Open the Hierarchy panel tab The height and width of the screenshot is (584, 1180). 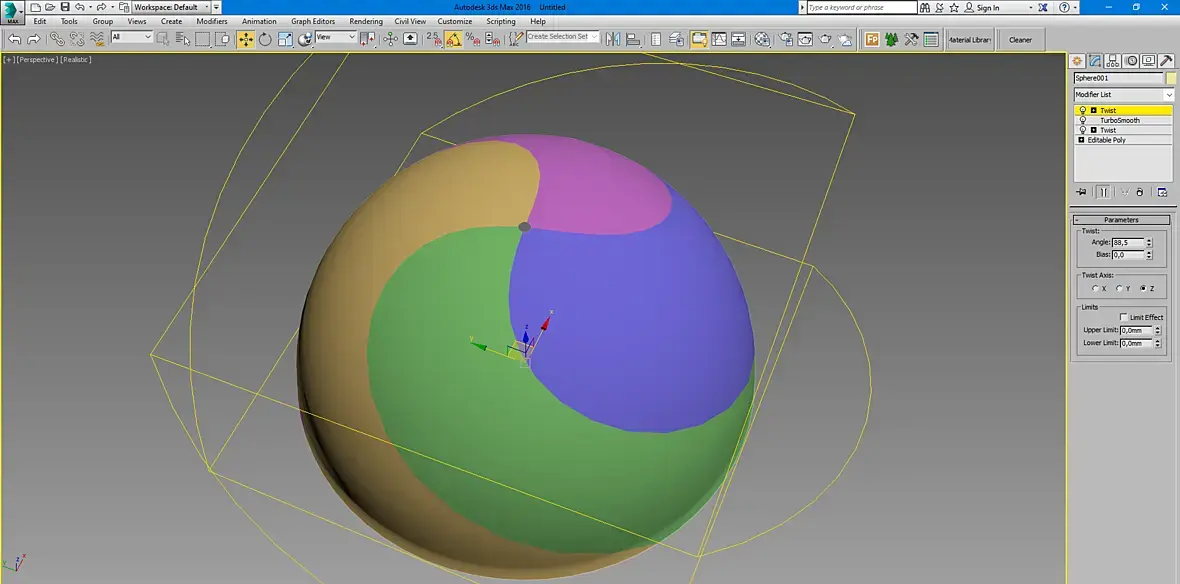pyautogui.click(x=1112, y=61)
